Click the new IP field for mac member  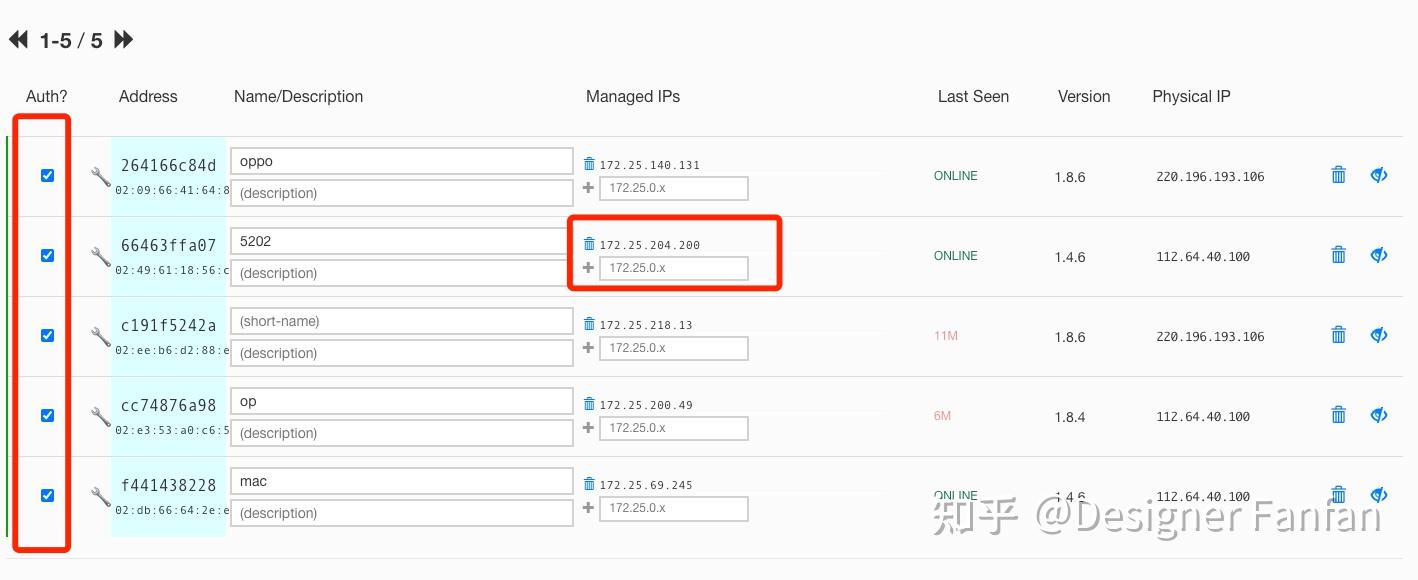pyautogui.click(x=674, y=508)
